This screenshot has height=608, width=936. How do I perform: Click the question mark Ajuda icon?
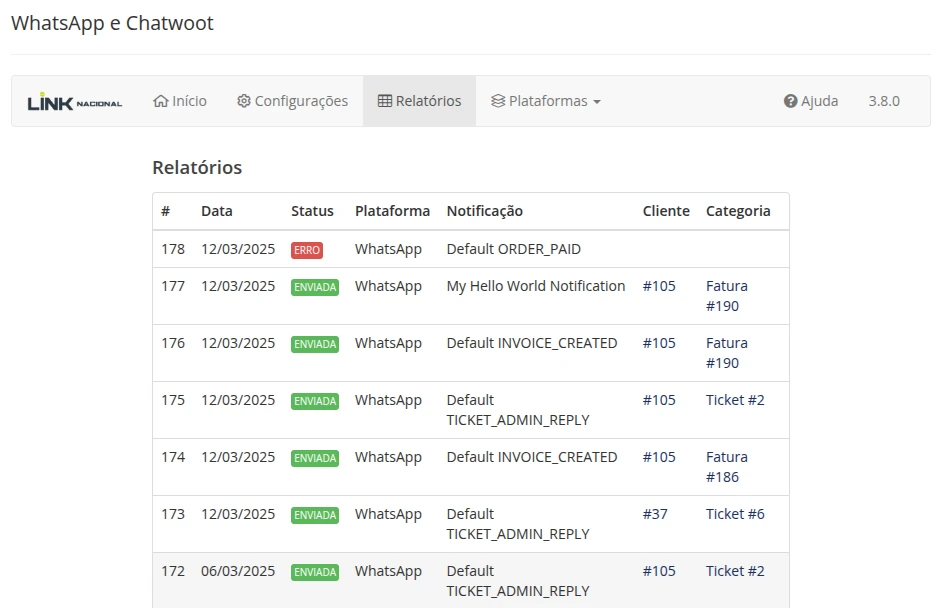click(790, 101)
